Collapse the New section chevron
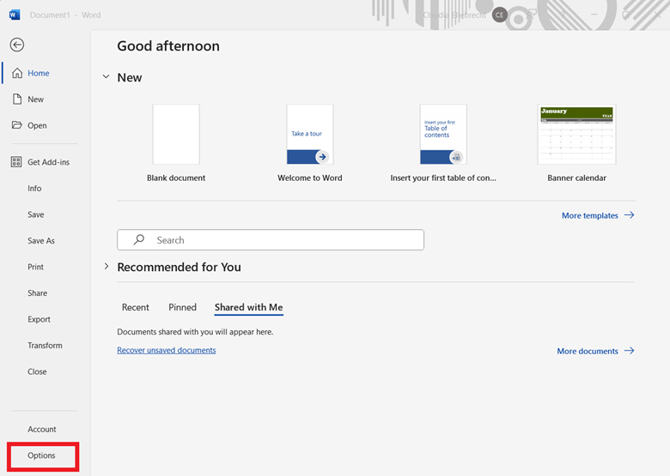The width and height of the screenshot is (670, 476). tap(106, 77)
